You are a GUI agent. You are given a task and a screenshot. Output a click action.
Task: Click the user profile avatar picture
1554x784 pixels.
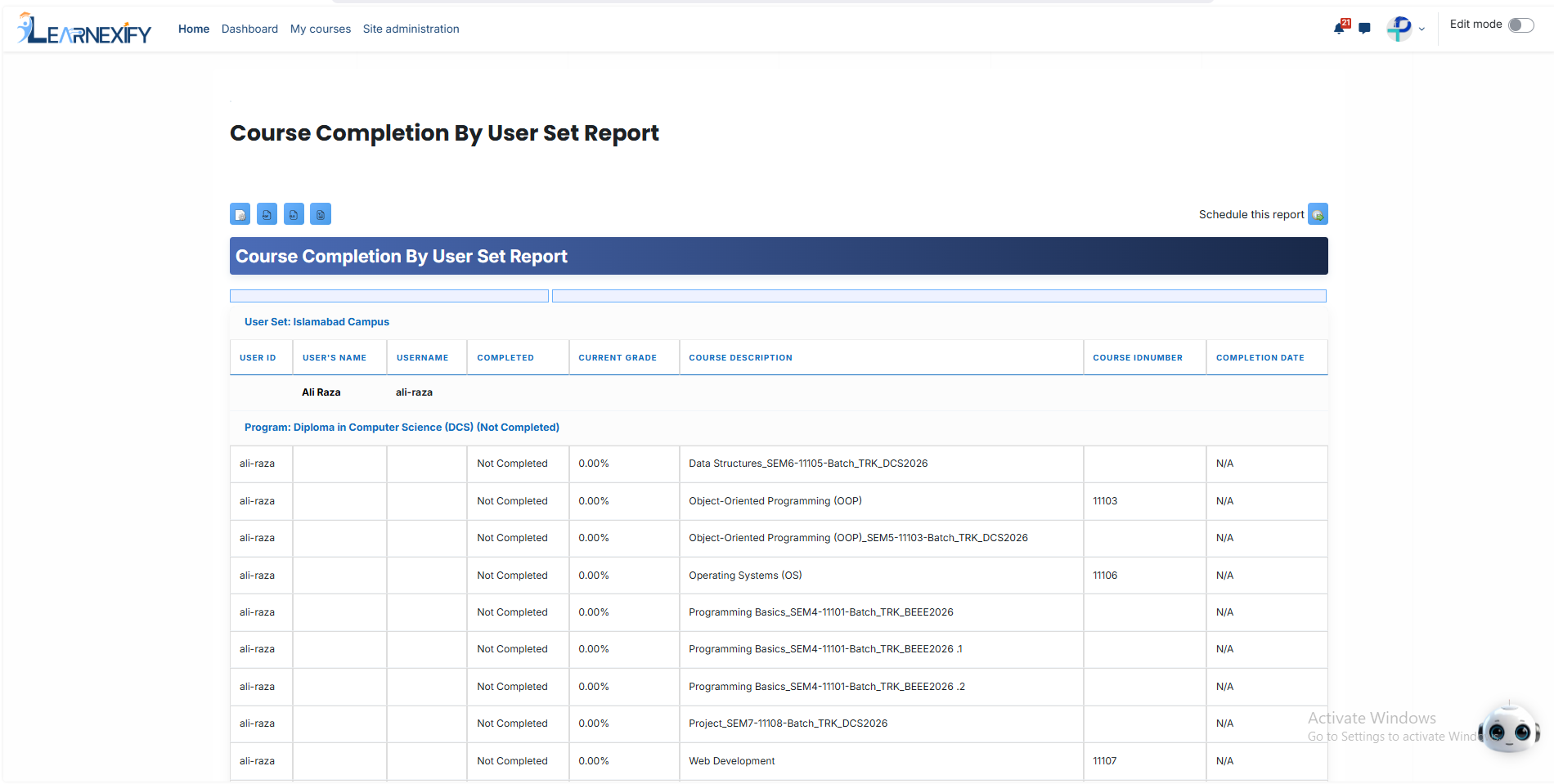tap(1399, 29)
